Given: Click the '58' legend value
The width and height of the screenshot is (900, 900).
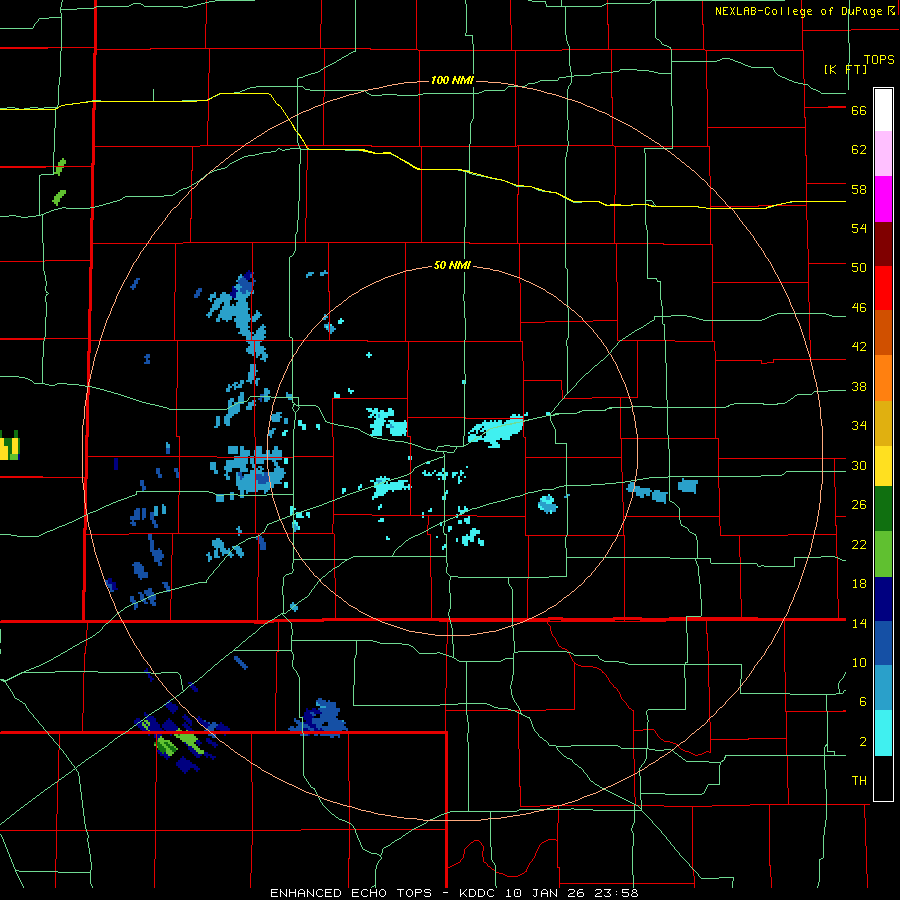Looking at the screenshot, I should click(x=859, y=189).
